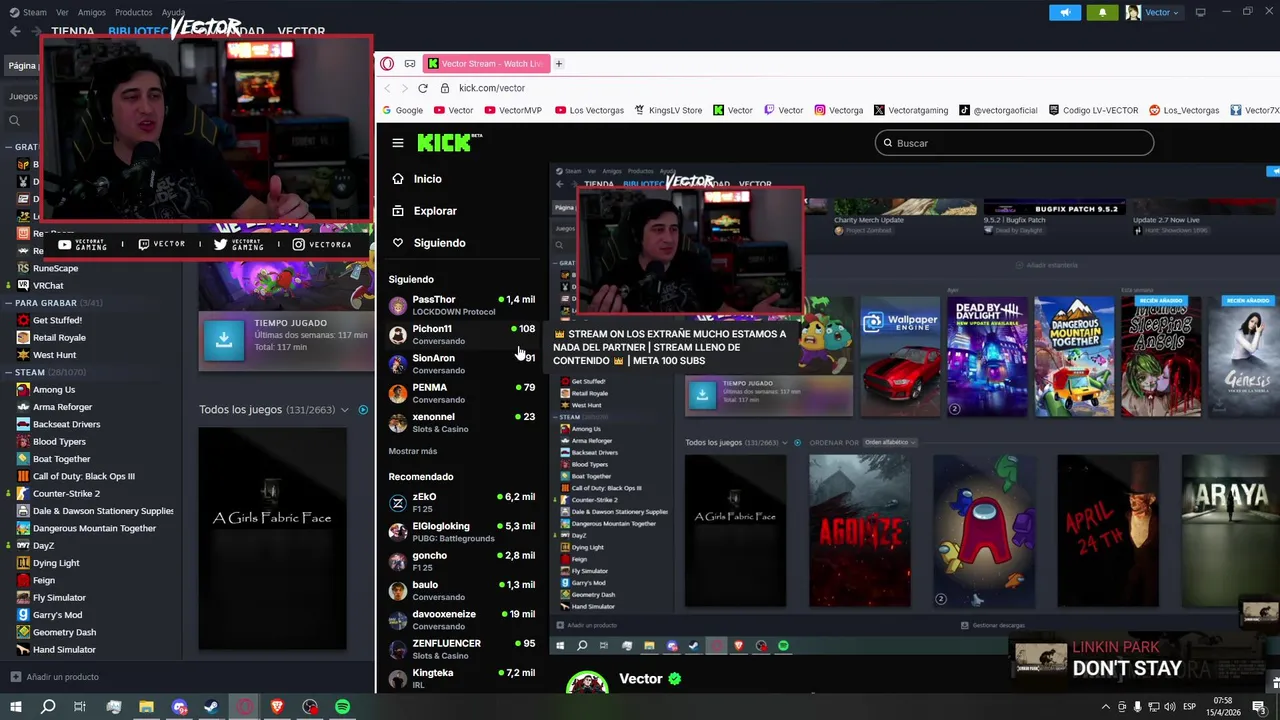Open the Kick hamburger menu
Viewport: 1280px width, 720px height.
coord(398,143)
